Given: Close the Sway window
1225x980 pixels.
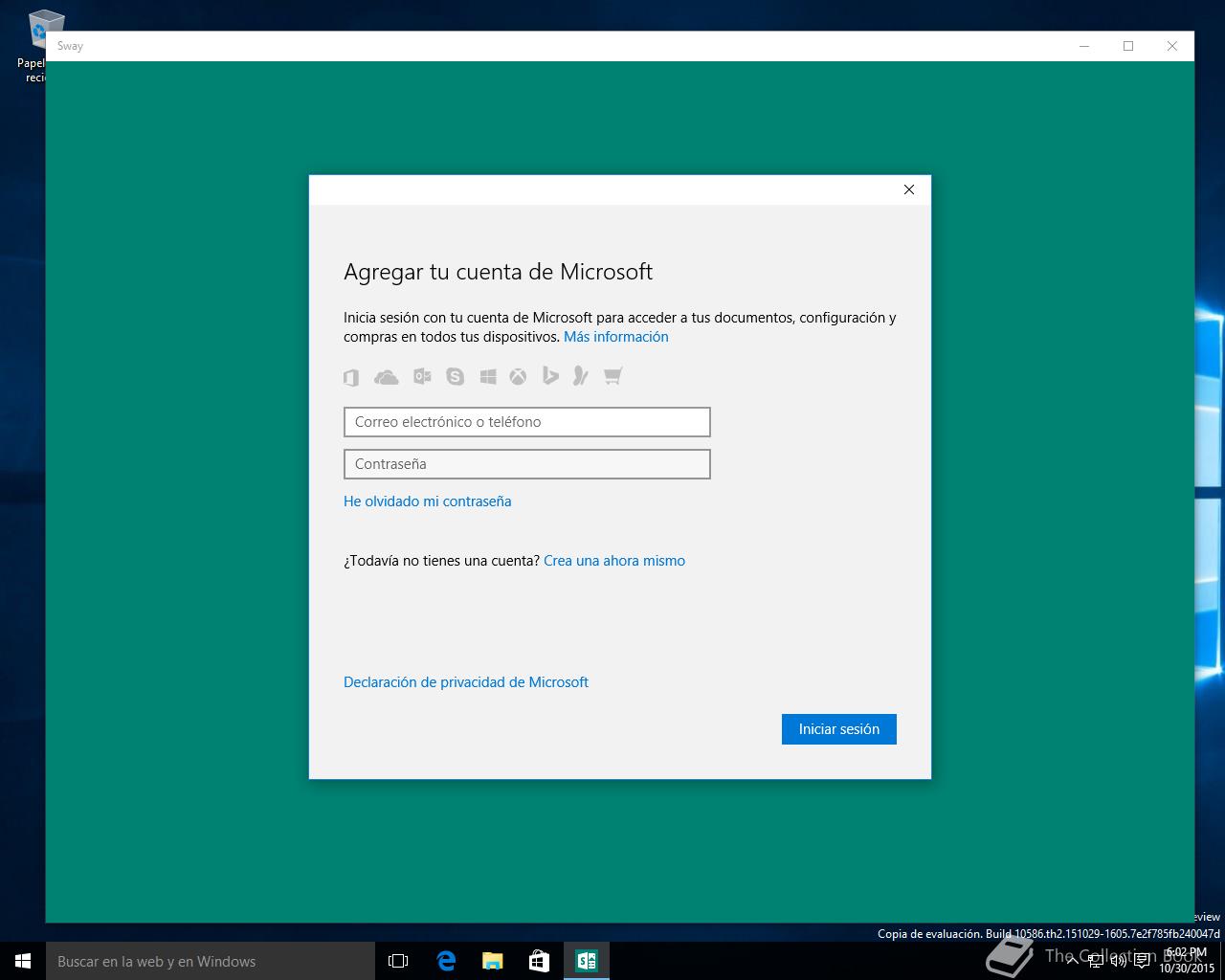Looking at the screenshot, I should (x=1172, y=46).
